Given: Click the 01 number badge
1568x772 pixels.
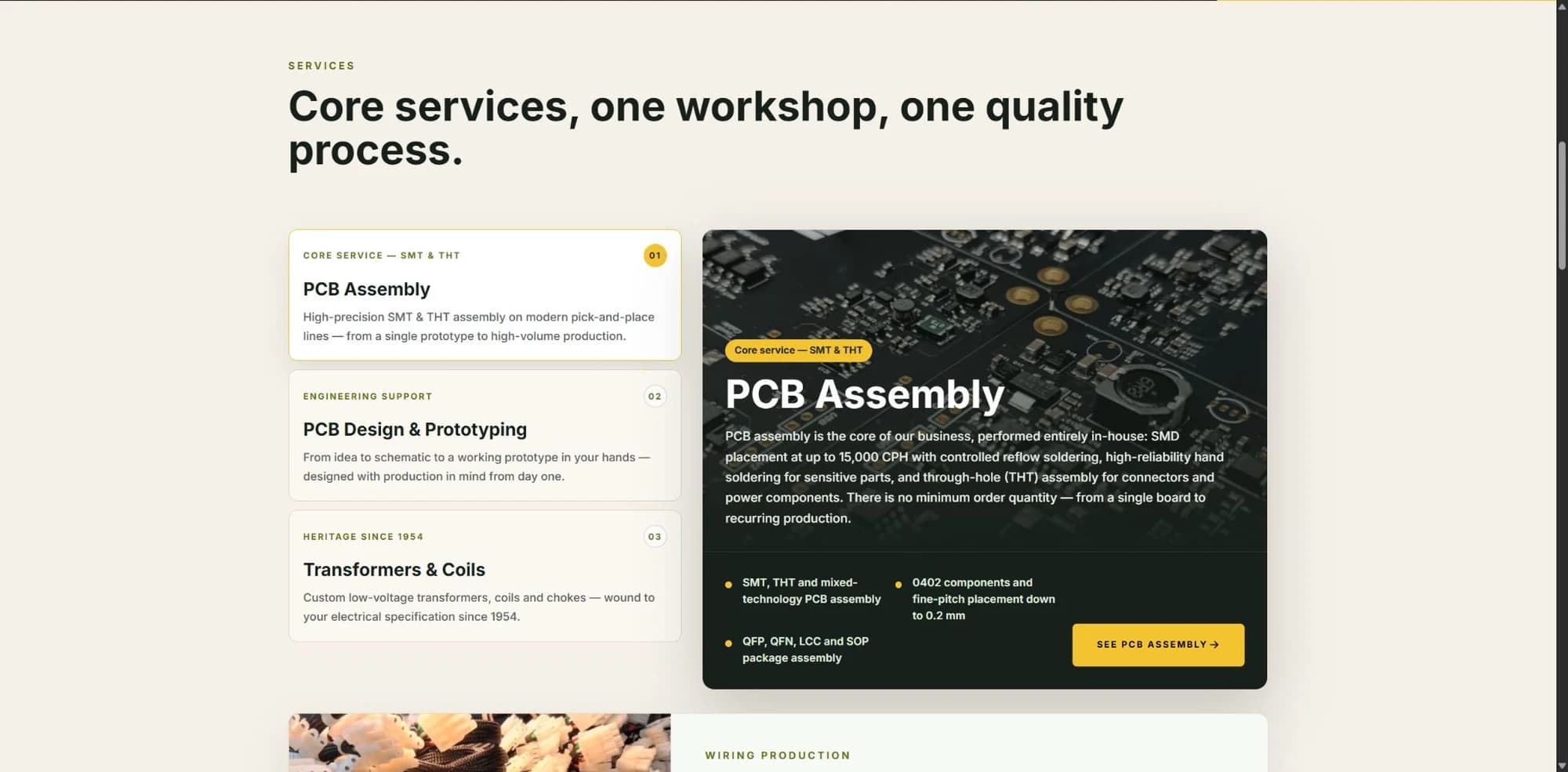Looking at the screenshot, I should 655,256.
